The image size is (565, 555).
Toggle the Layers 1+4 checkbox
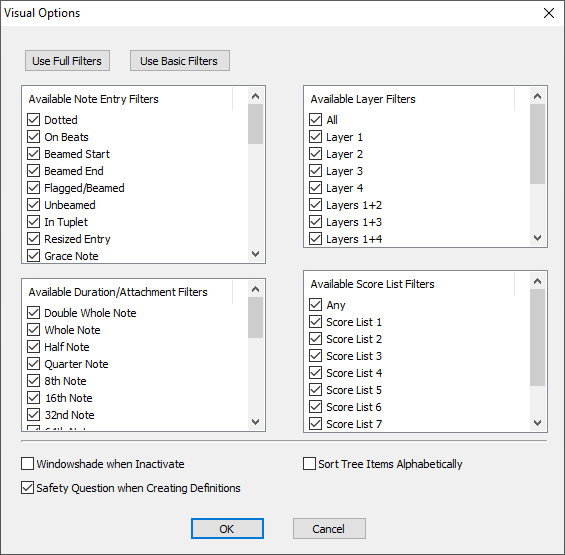[x=316, y=239]
